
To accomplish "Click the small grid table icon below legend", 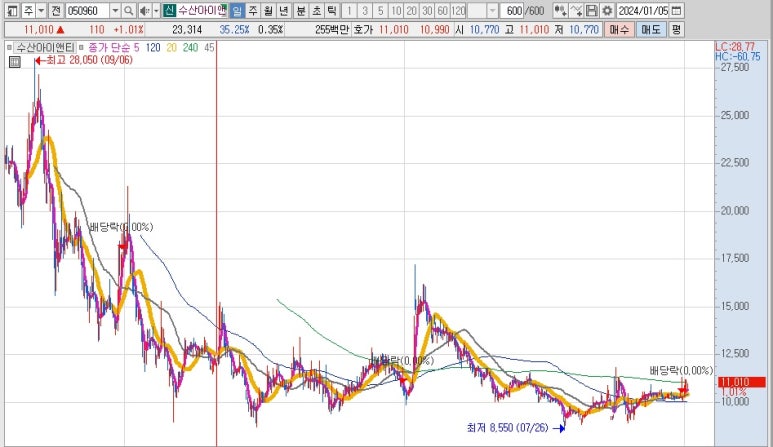I will click(15, 62).
